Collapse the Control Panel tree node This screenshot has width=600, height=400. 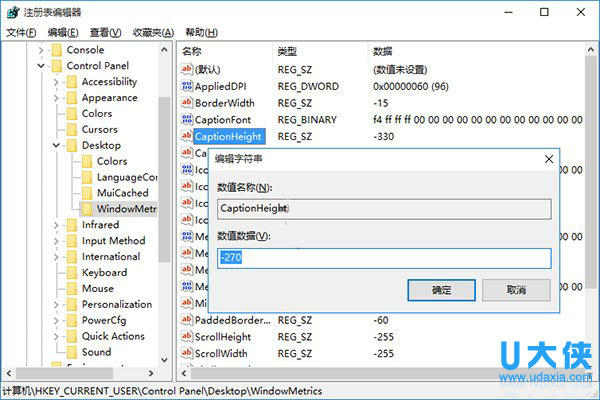click(x=41, y=66)
